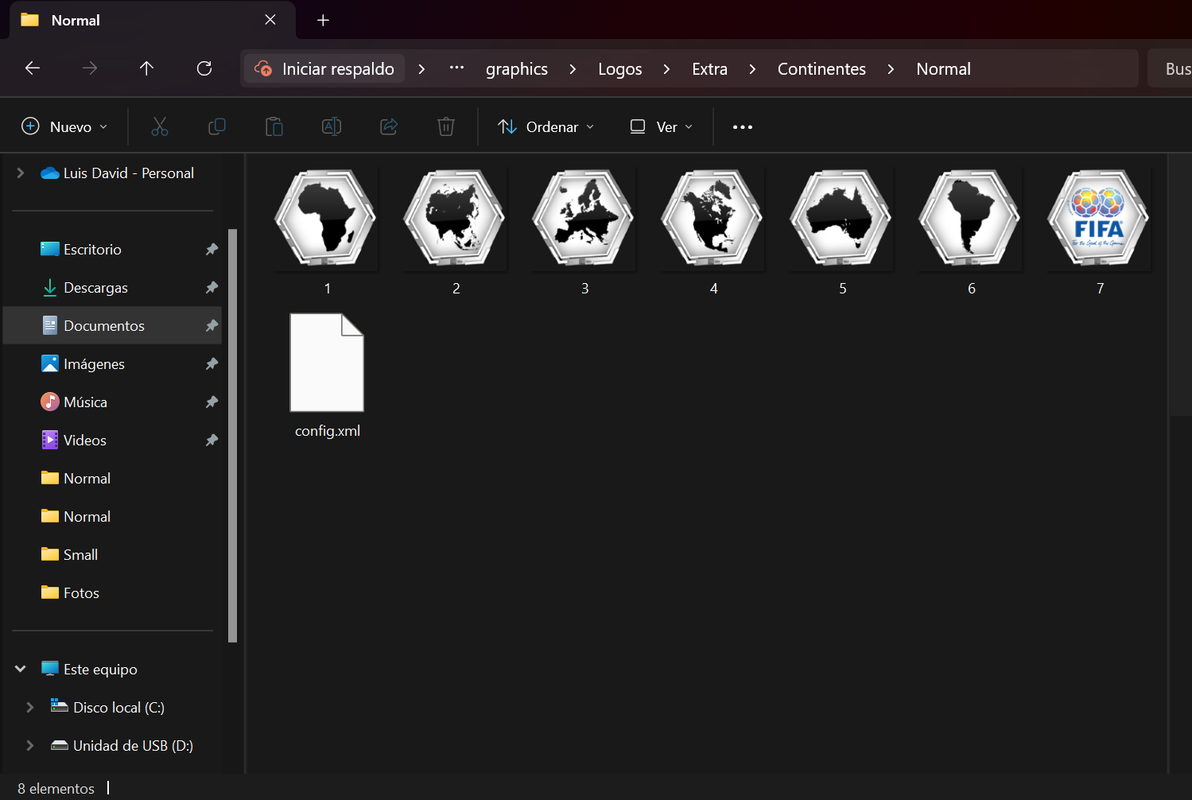Screen dimensions: 1192x800
Task: Expand the Disco local (C:) node
Action: [x=30, y=707]
